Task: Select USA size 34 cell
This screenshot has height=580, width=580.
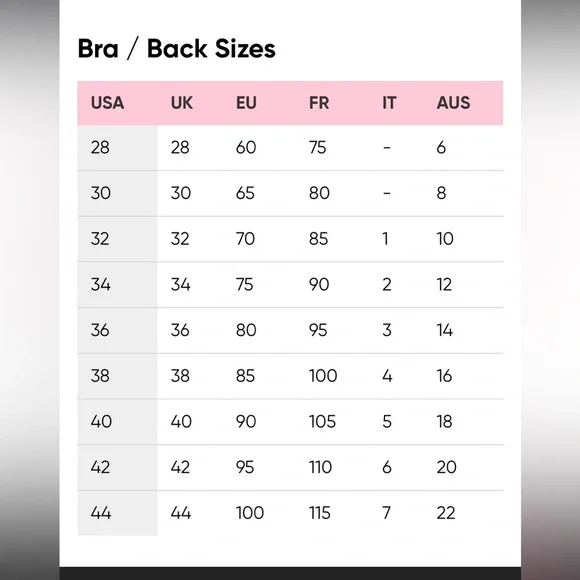Action: click(100, 284)
